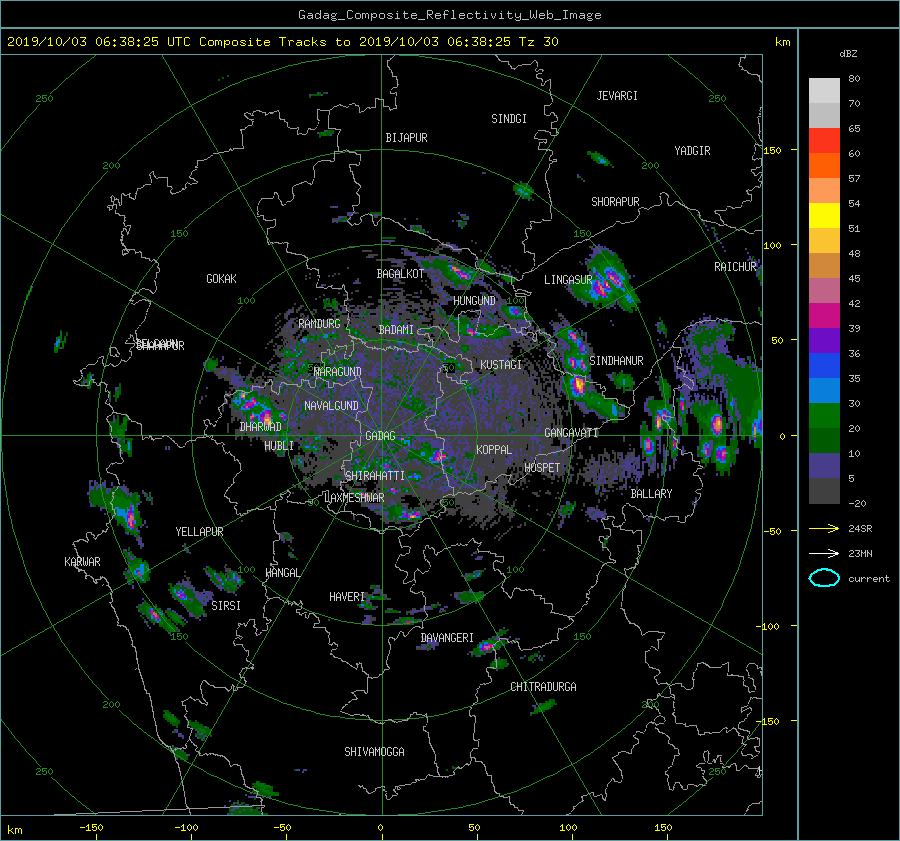Click the LINGASUR city label
This screenshot has height=841, width=900.
click(x=568, y=280)
